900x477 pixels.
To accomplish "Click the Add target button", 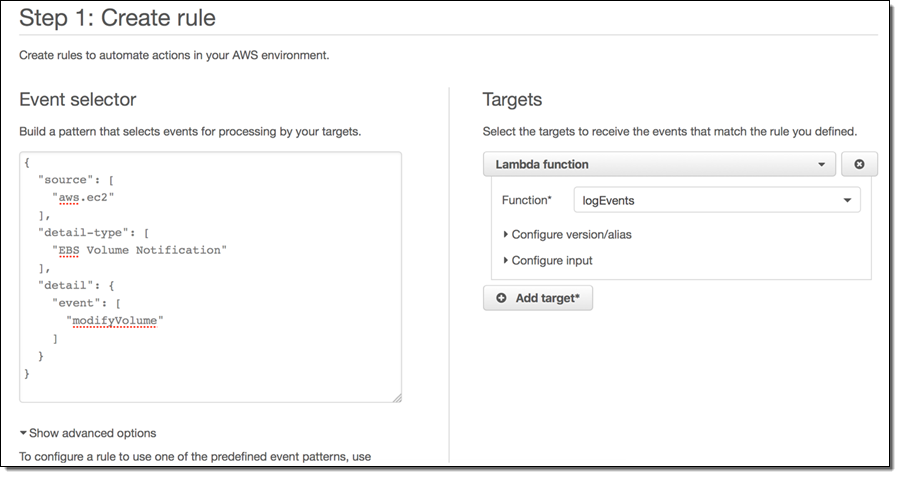I will (x=538, y=298).
